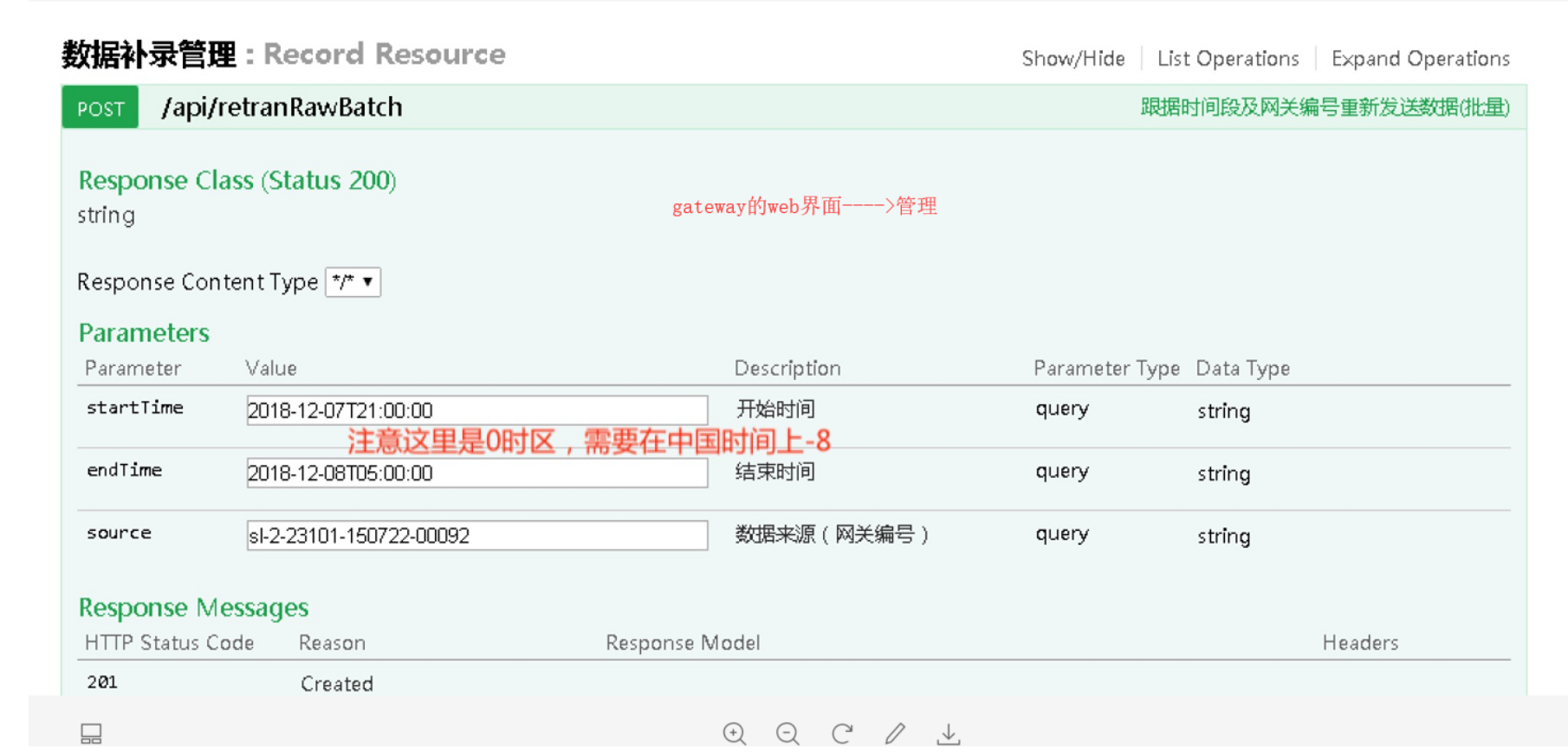Viewport: 1568px width, 755px height.
Task: Click the green POST method badge
Action: [x=100, y=108]
